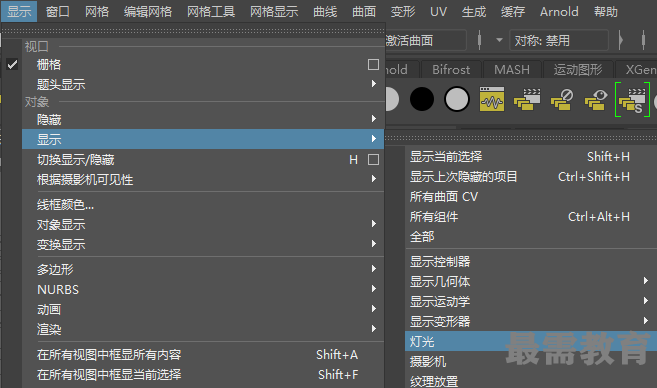Open the Arnold menu

559,11
